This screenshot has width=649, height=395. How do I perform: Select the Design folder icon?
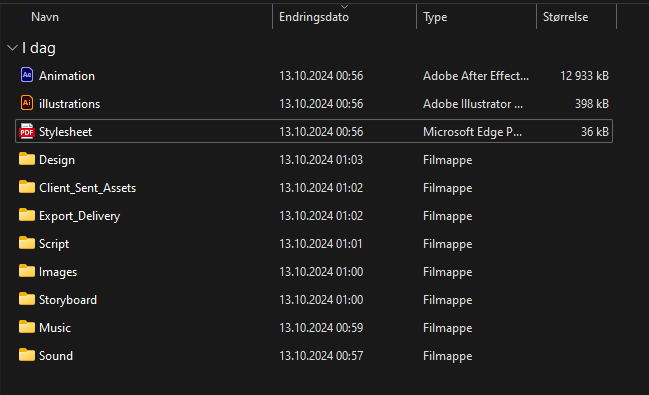point(27,159)
